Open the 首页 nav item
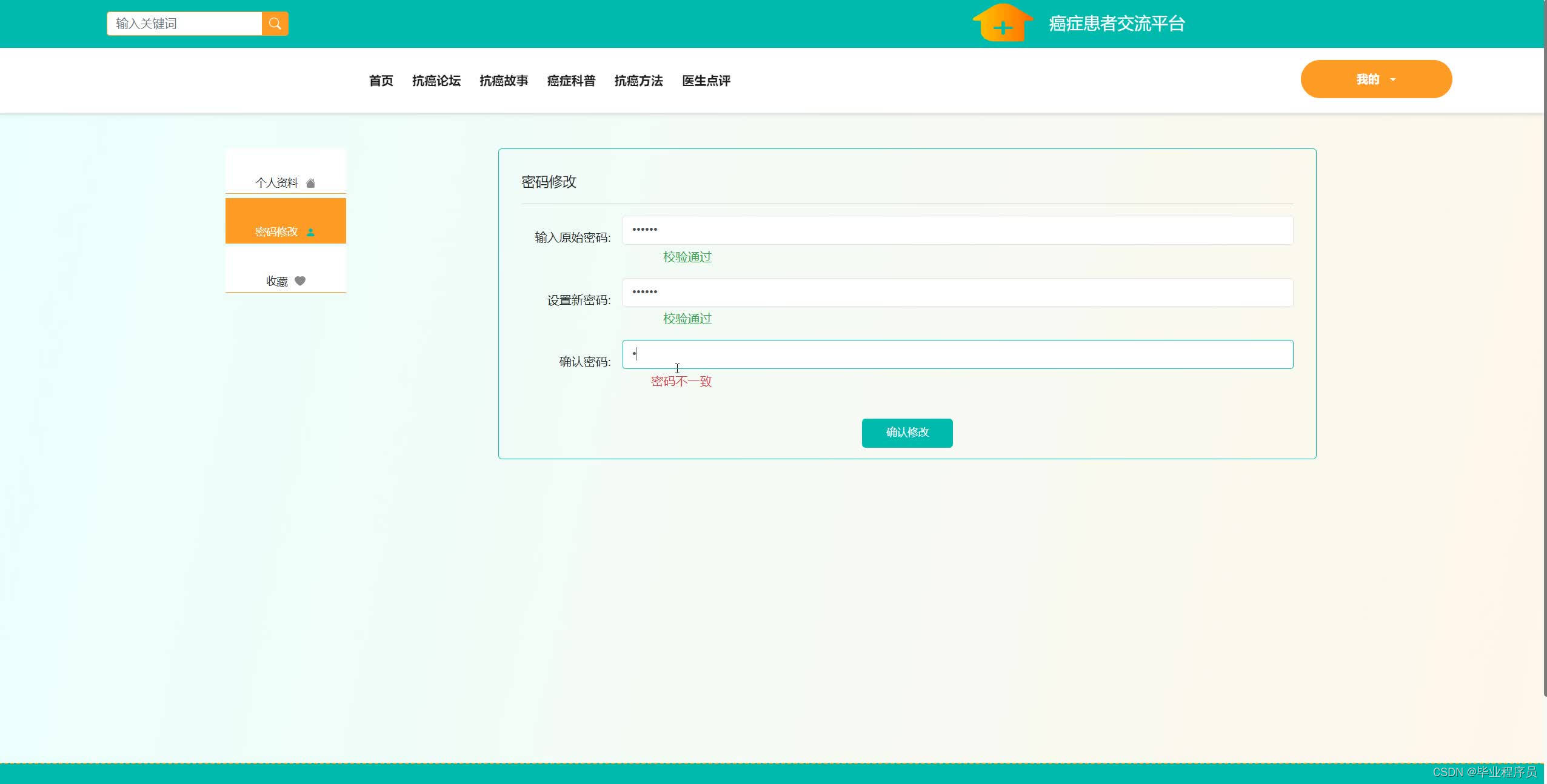This screenshot has width=1547, height=784. pos(381,81)
